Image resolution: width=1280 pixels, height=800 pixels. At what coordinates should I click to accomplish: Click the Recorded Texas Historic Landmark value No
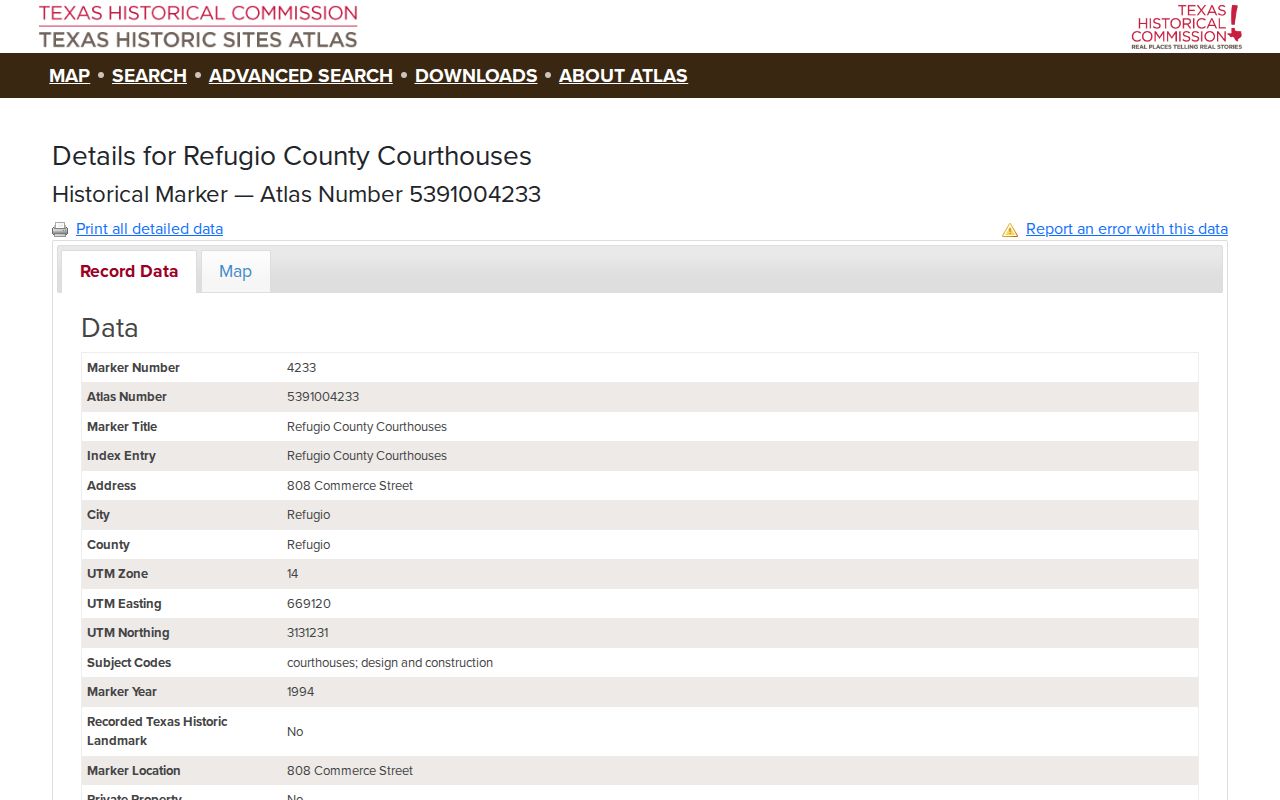[295, 732]
